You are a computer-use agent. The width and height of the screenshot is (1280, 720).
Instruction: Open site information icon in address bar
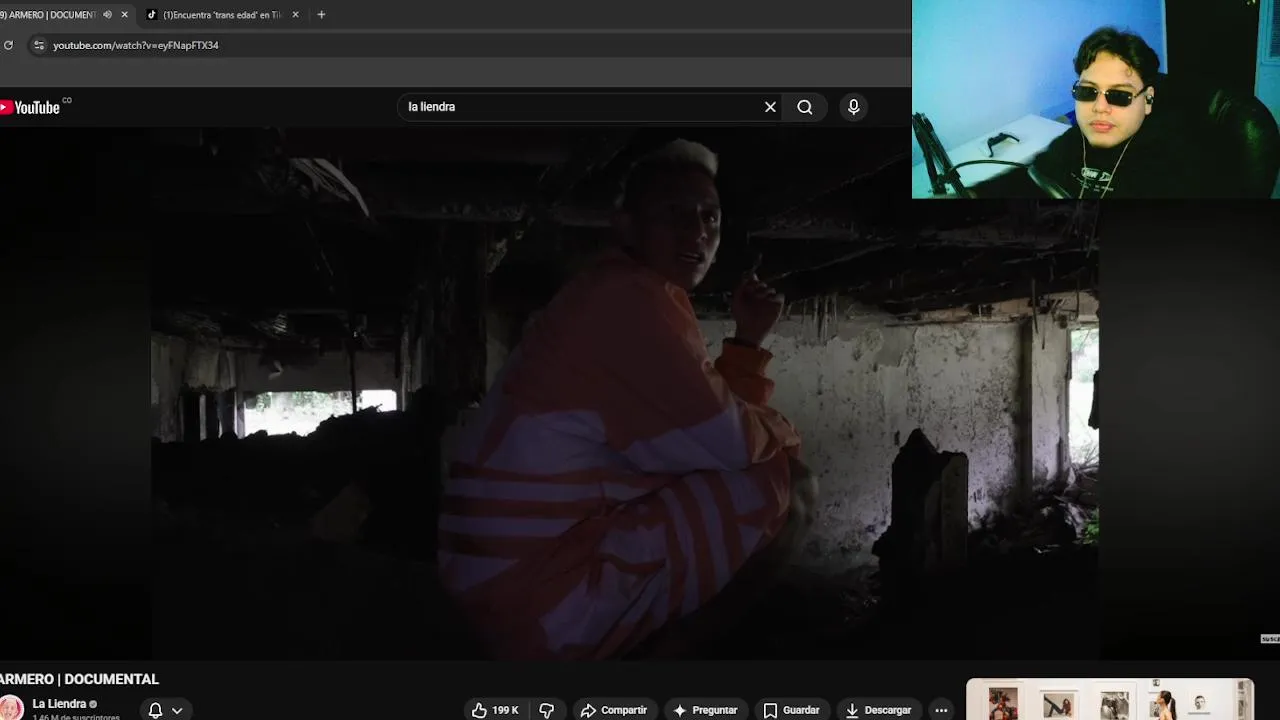(38, 45)
